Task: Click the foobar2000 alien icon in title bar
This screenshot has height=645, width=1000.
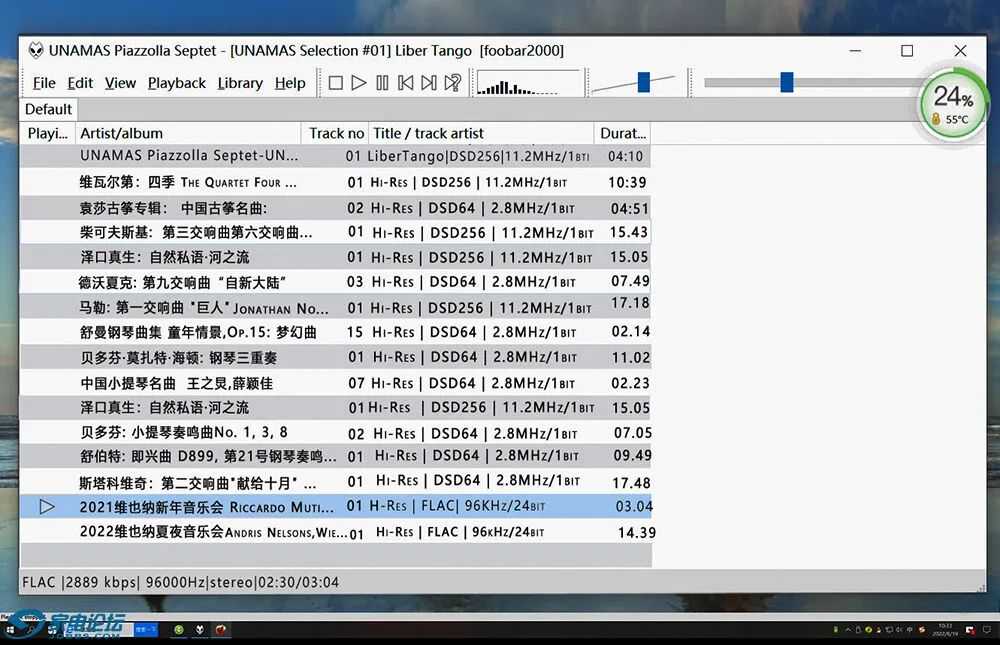Action: [x=36, y=51]
